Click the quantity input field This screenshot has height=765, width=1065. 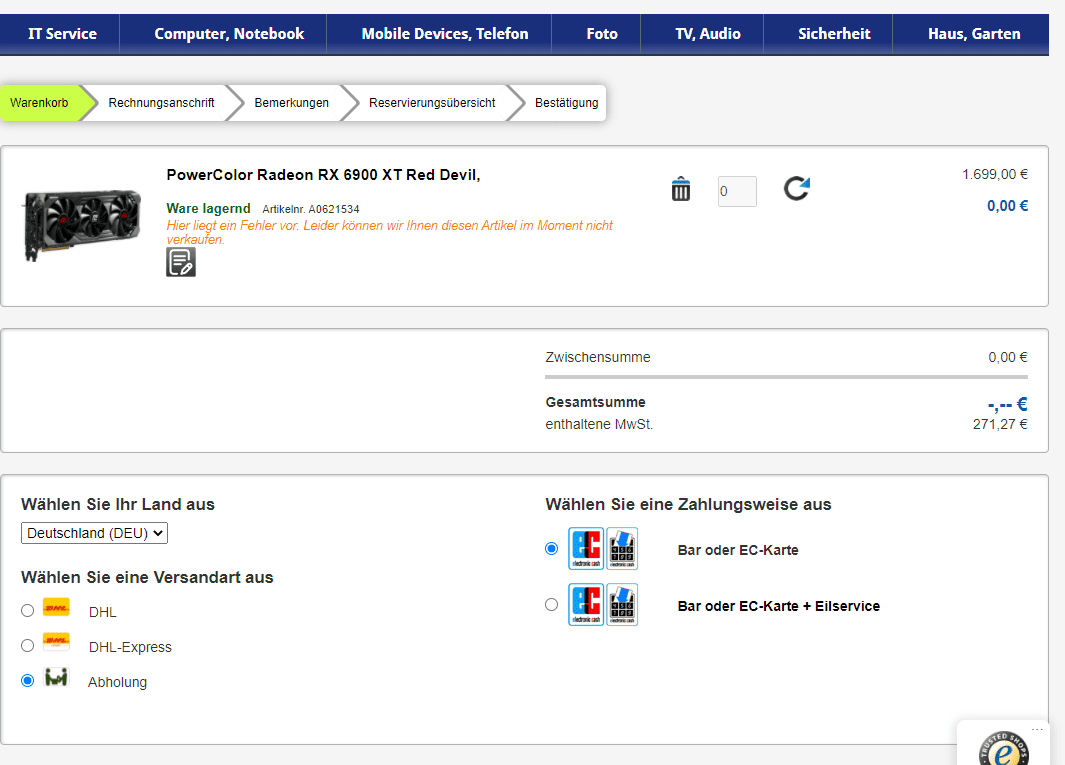737,191
